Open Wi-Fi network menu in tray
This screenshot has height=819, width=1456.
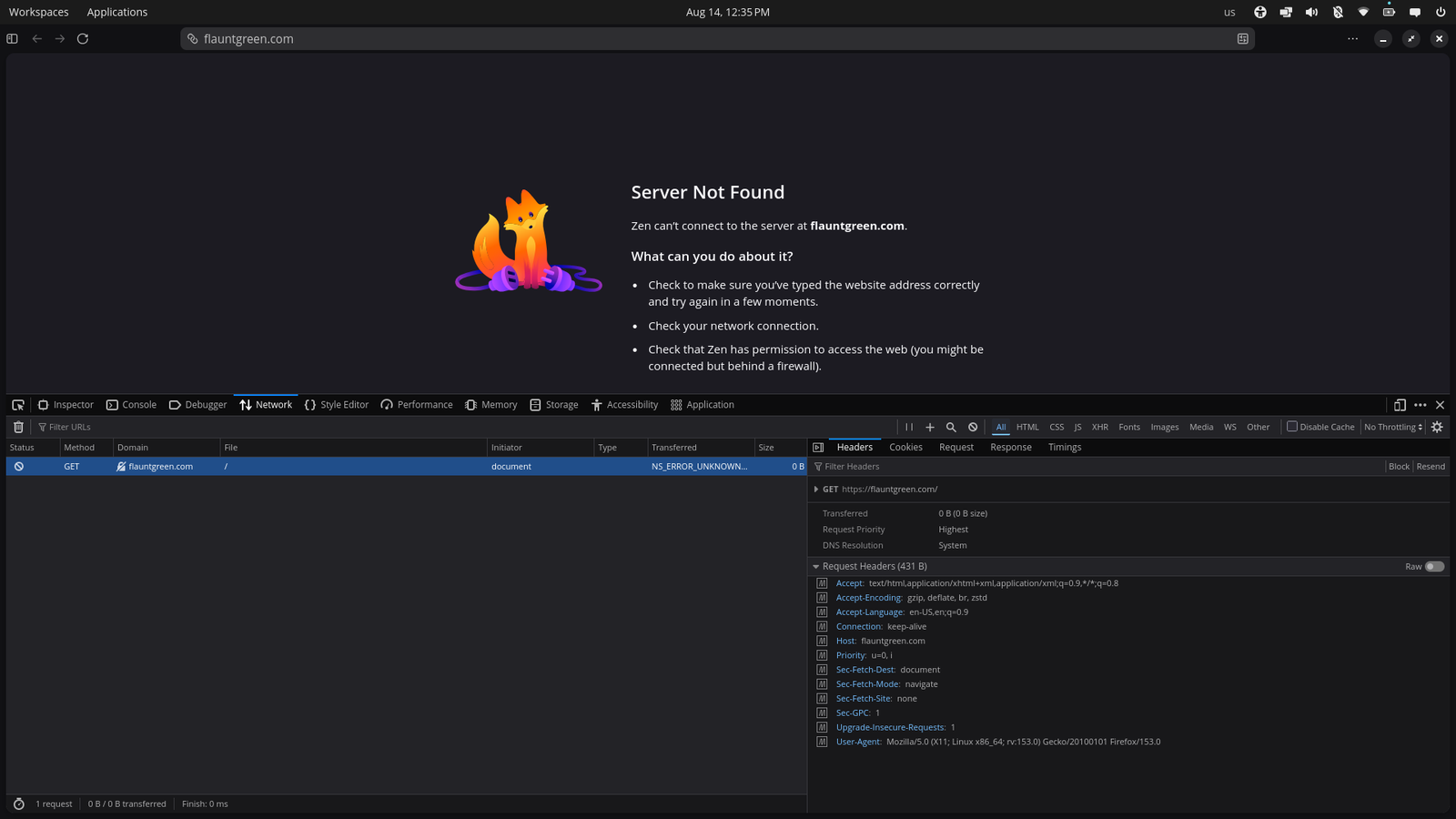1363,12
